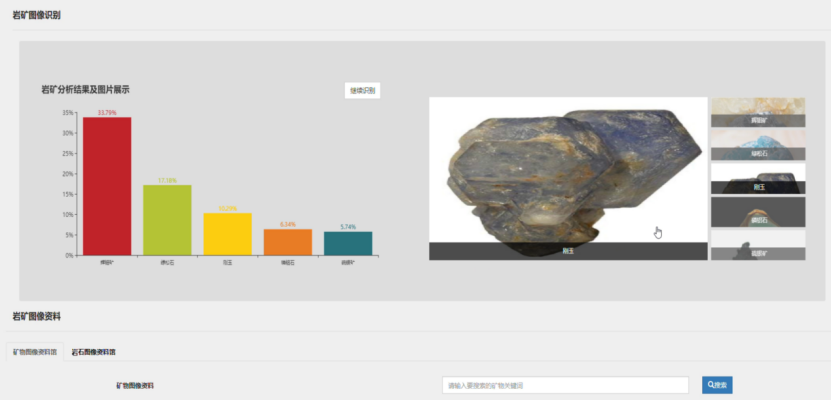Select the first thumbnail at the top of the list
This screenshot has height=401, width=831.
pos(757,112)
